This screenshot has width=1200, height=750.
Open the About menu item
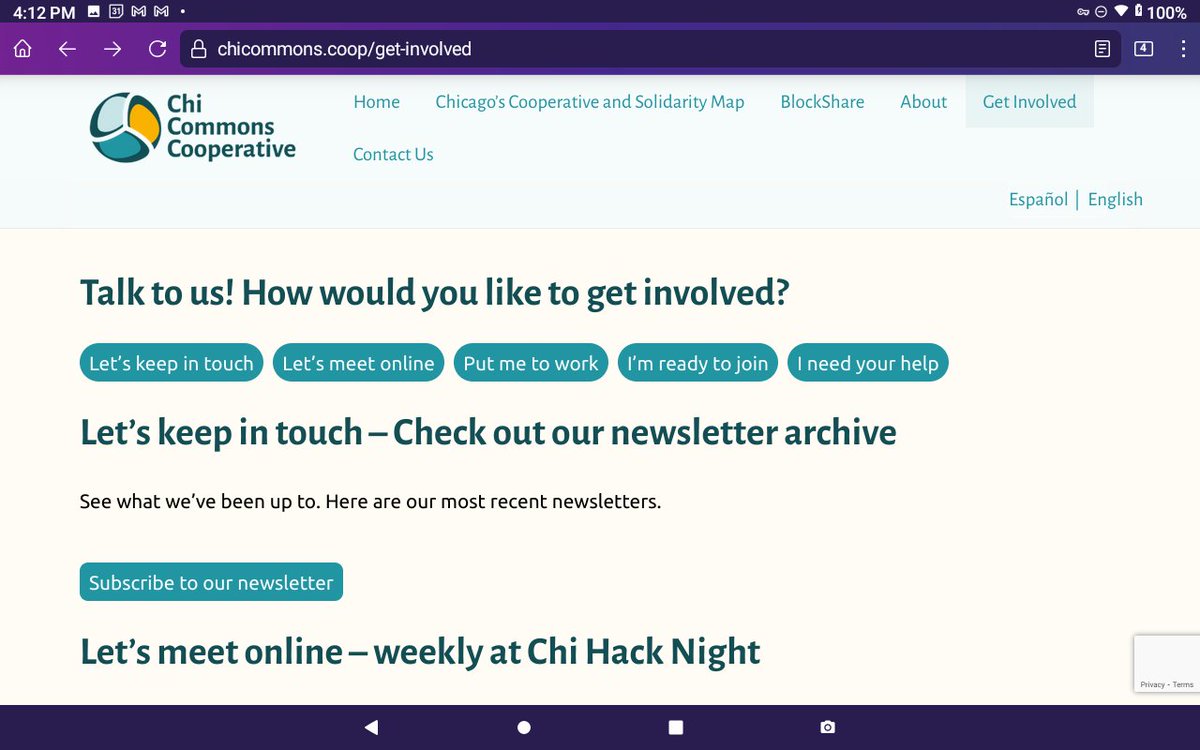(923, 102)
